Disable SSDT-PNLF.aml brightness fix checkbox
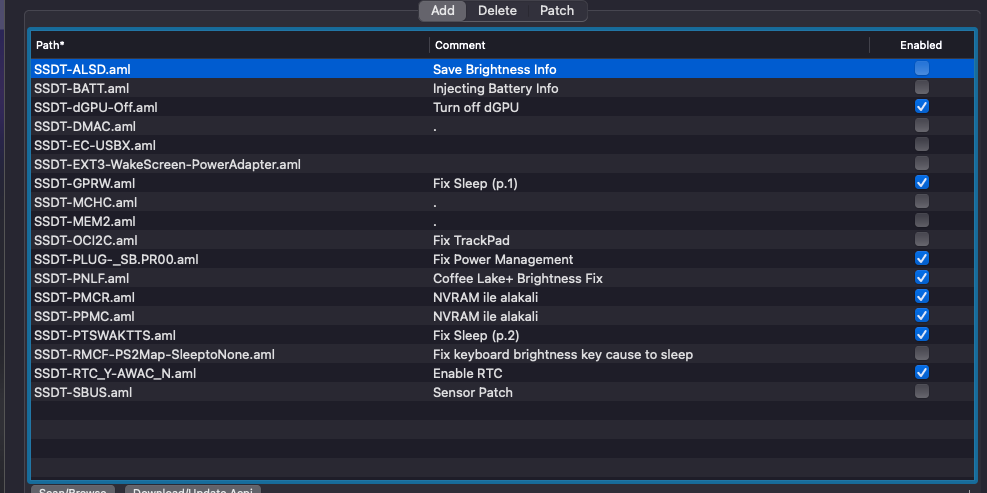The width and height of the screenshot is (987, 493). click(x=921, y=278)
